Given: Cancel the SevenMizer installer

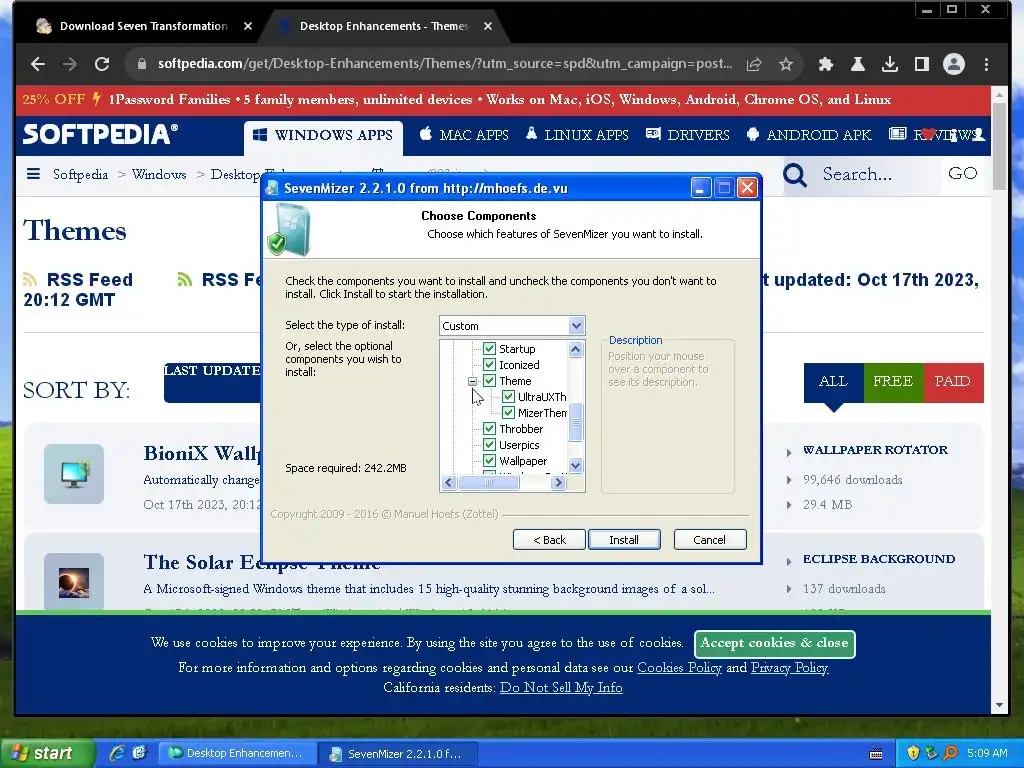Looking at the screenshot, I should (x=710, y=539).
